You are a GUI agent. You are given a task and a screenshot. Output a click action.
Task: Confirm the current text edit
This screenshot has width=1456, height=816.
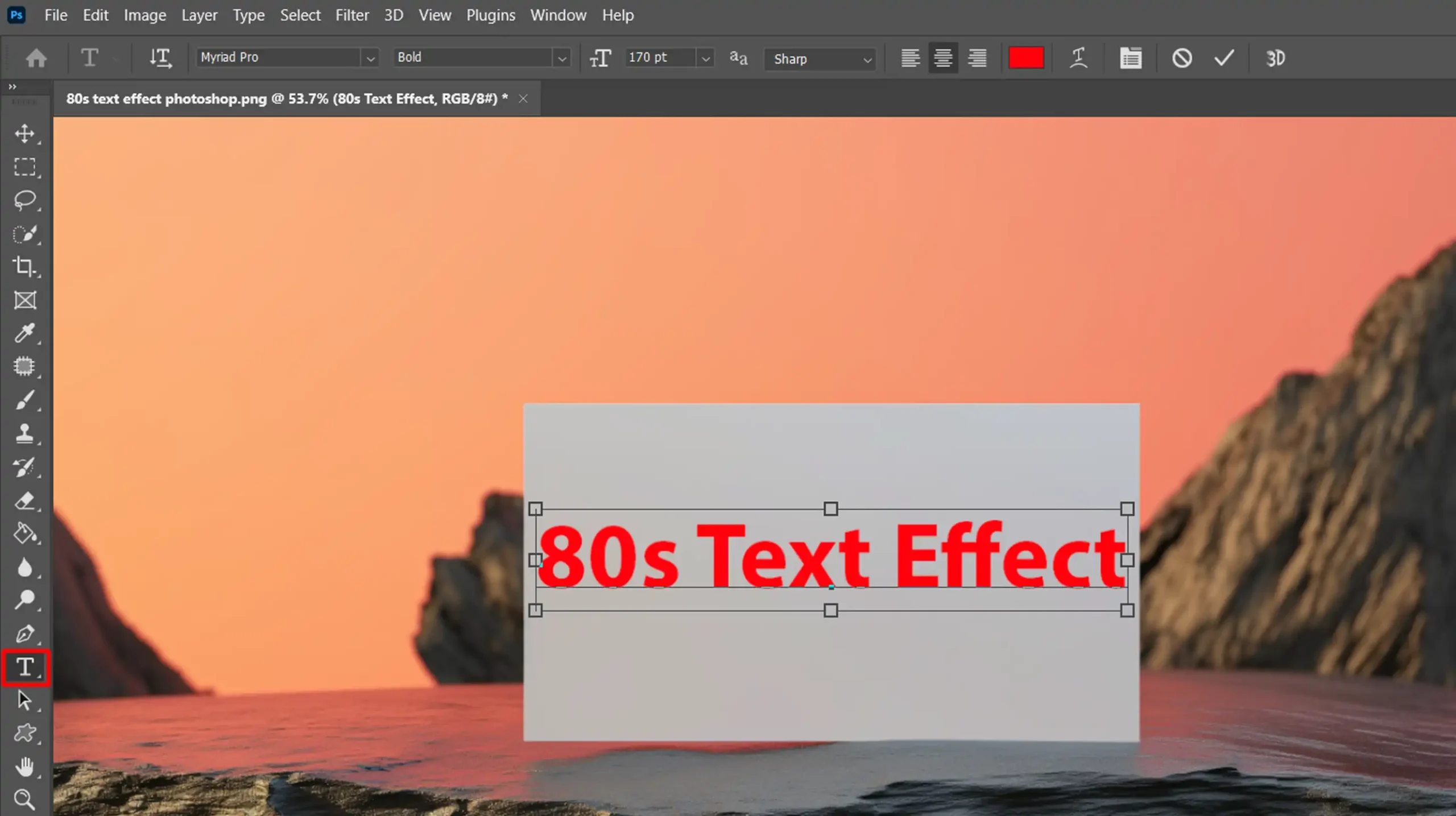click(1224, 58)
